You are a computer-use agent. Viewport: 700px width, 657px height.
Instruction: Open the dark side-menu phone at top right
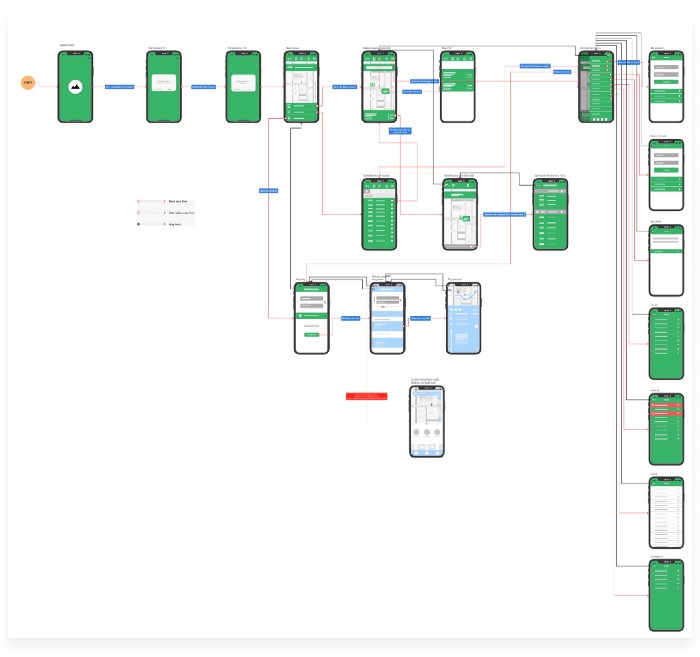[595, 86]
